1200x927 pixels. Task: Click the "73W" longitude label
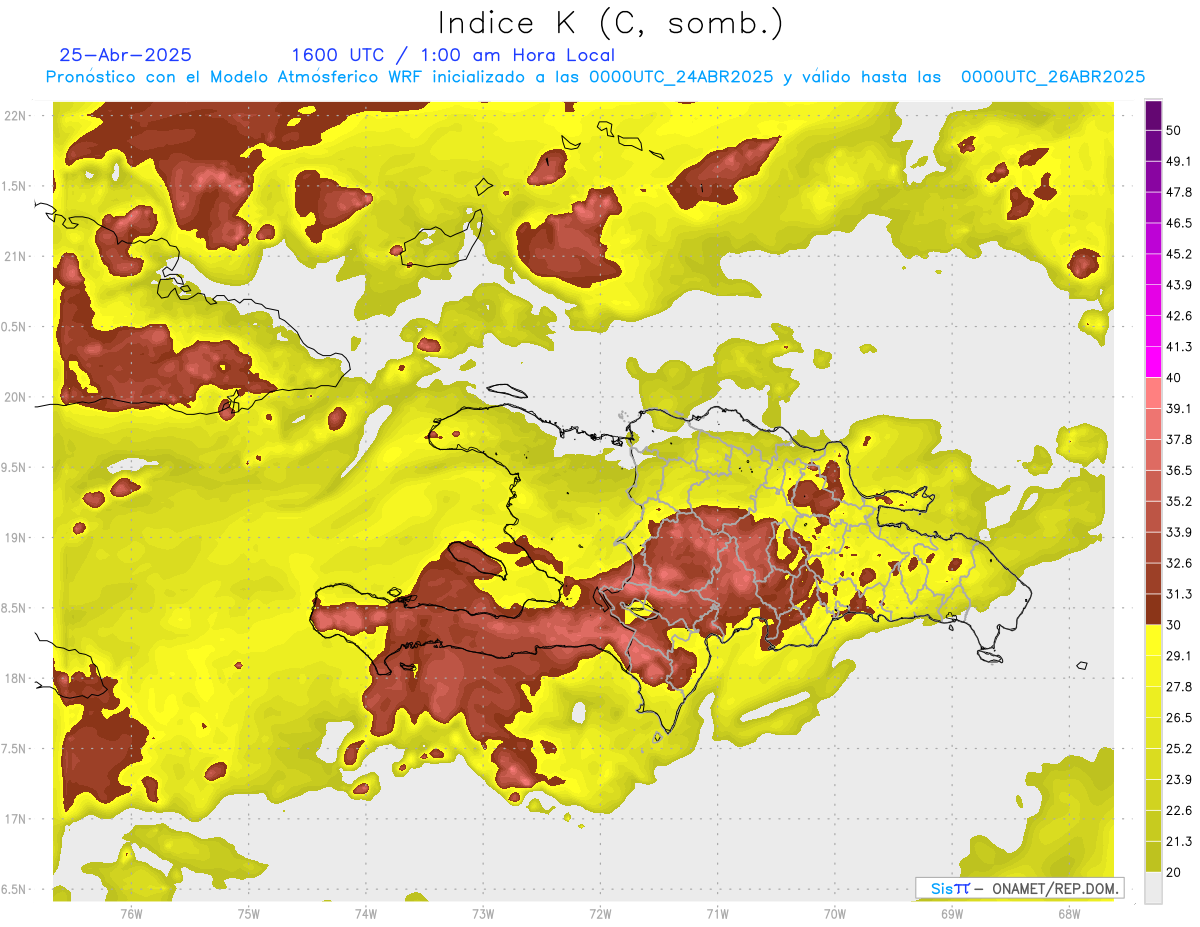coord(483,913)
